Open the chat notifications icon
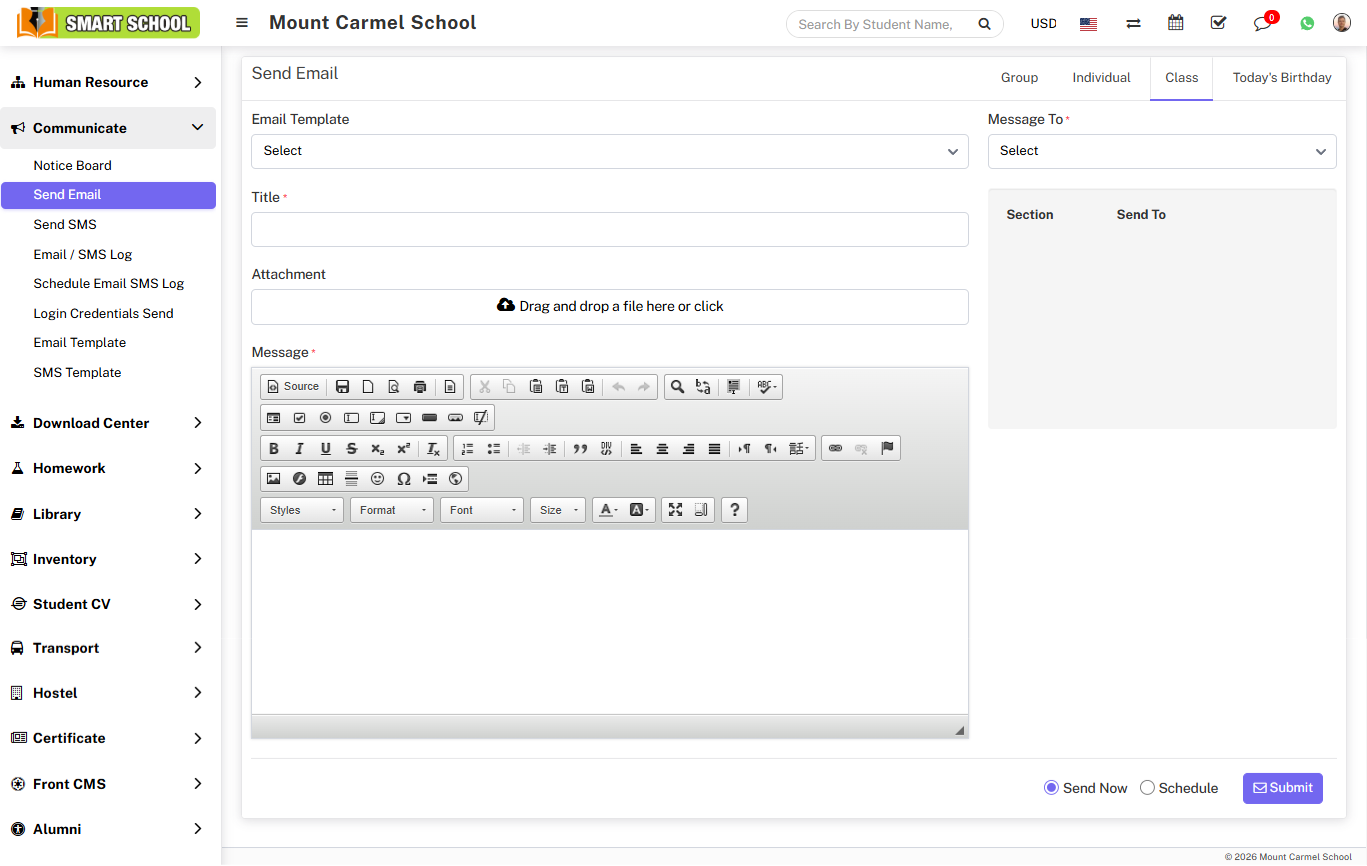Image resolution: width=1367 pixels, height=866 pixels. [1262, 23]
